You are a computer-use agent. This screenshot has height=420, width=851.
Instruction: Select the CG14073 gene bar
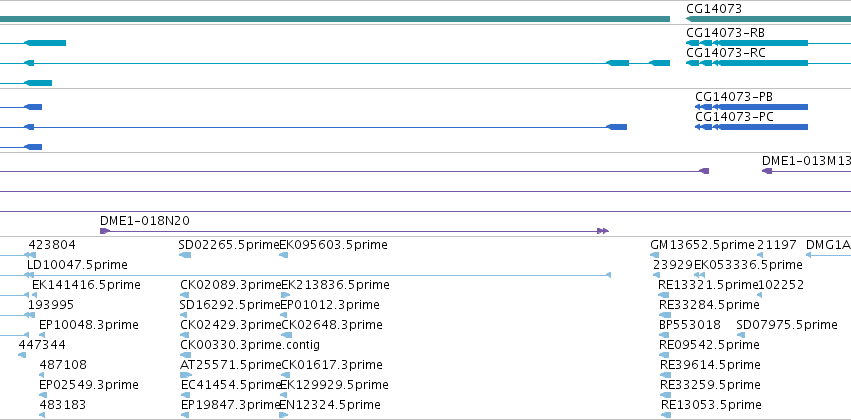[769, 19]
